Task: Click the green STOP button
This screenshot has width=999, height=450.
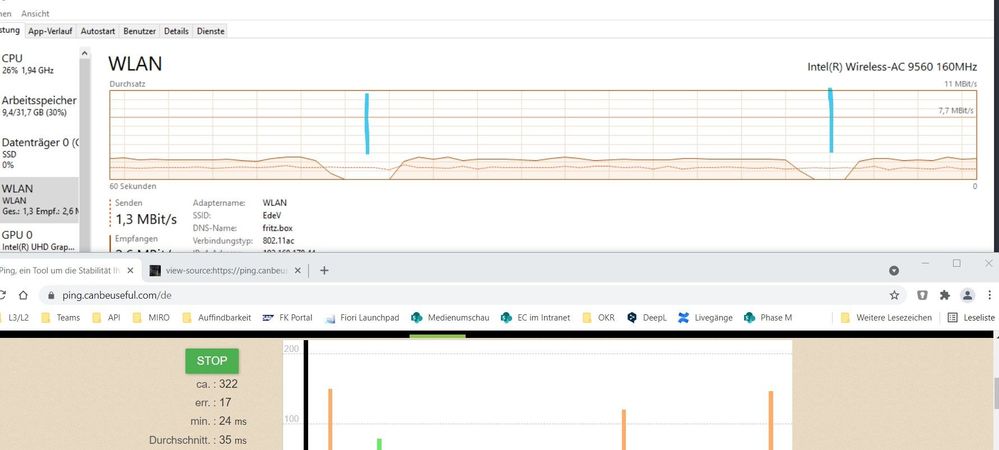Action: click(x=212, y=361)
